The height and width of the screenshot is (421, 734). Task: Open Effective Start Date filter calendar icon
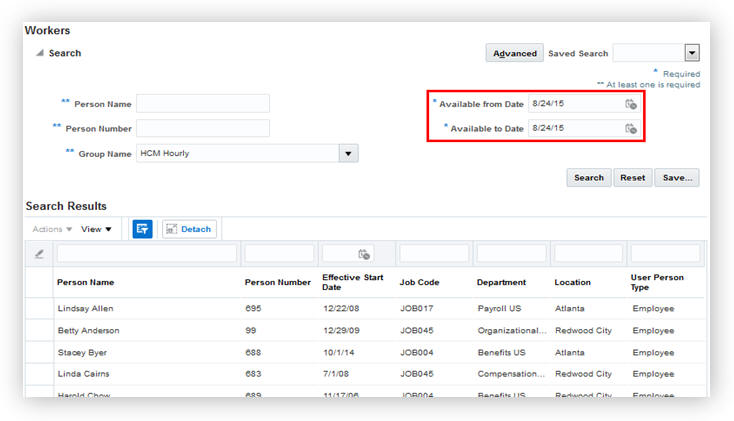(x=364, y=254)
